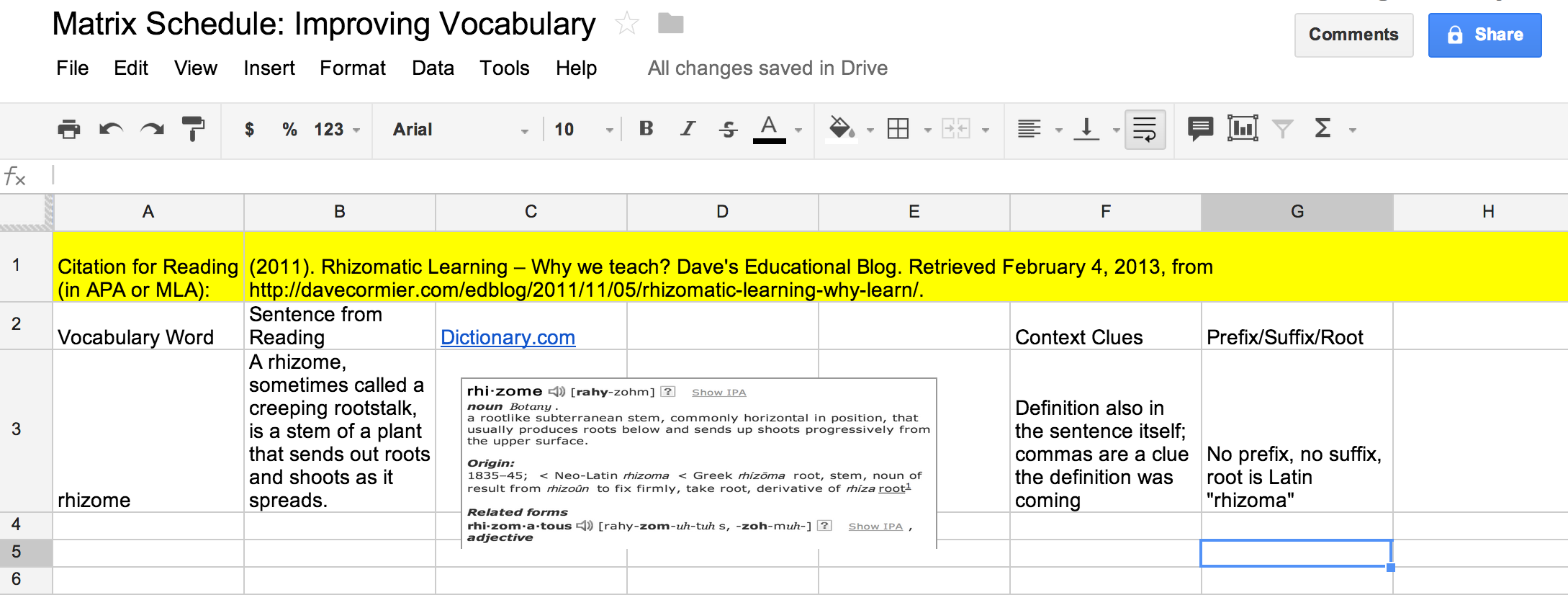
Task: Click the rhizome dictionary image
Action: point(699,463)
